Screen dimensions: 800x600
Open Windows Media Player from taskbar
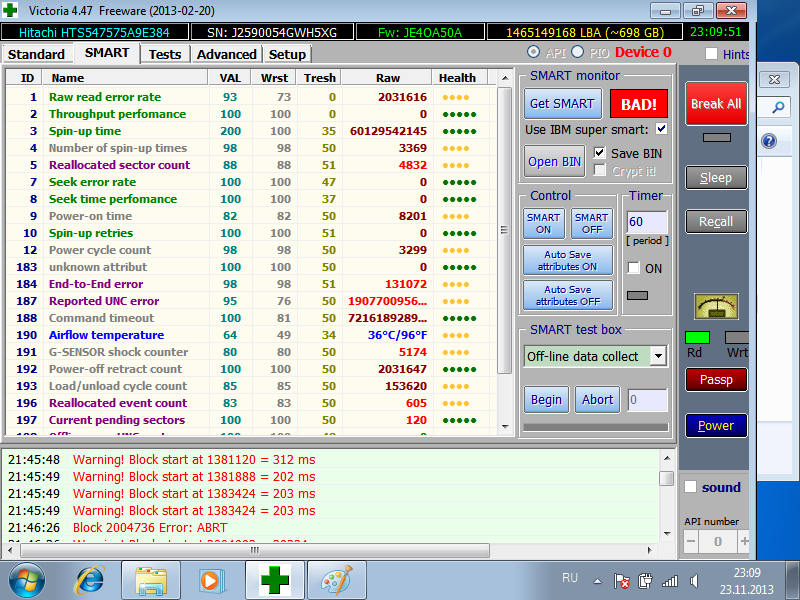211,581
